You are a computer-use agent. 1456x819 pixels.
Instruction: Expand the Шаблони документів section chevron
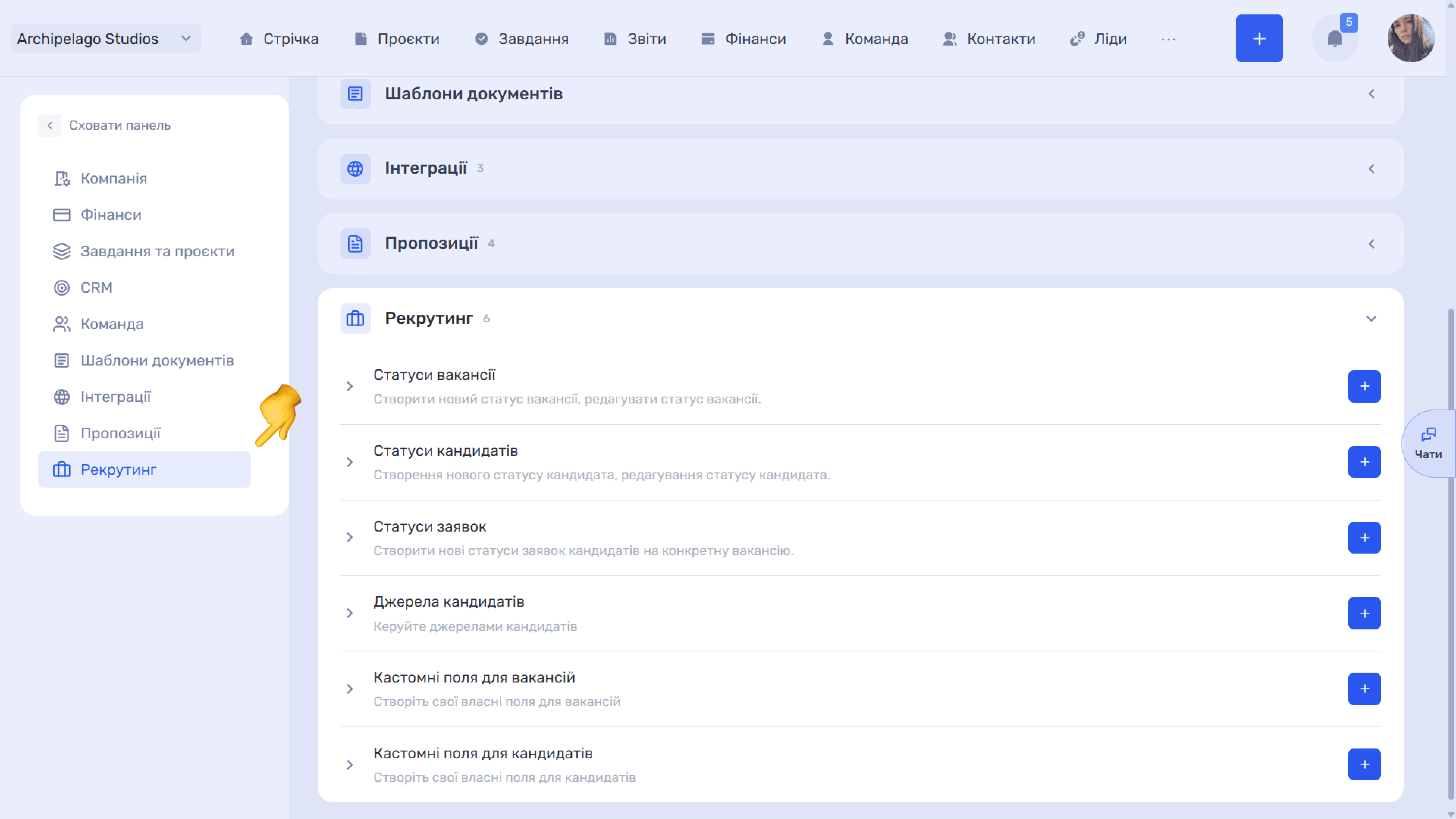(1371, 94)
